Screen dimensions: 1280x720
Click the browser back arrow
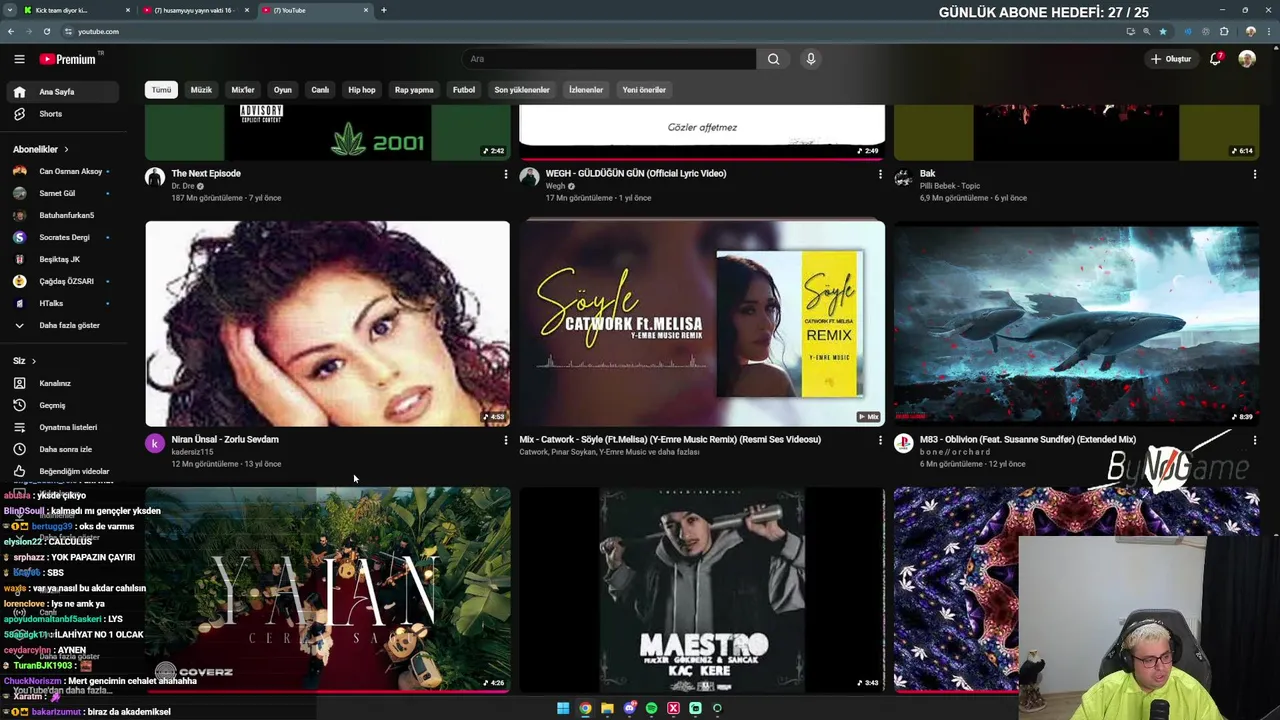coord(11,31)
